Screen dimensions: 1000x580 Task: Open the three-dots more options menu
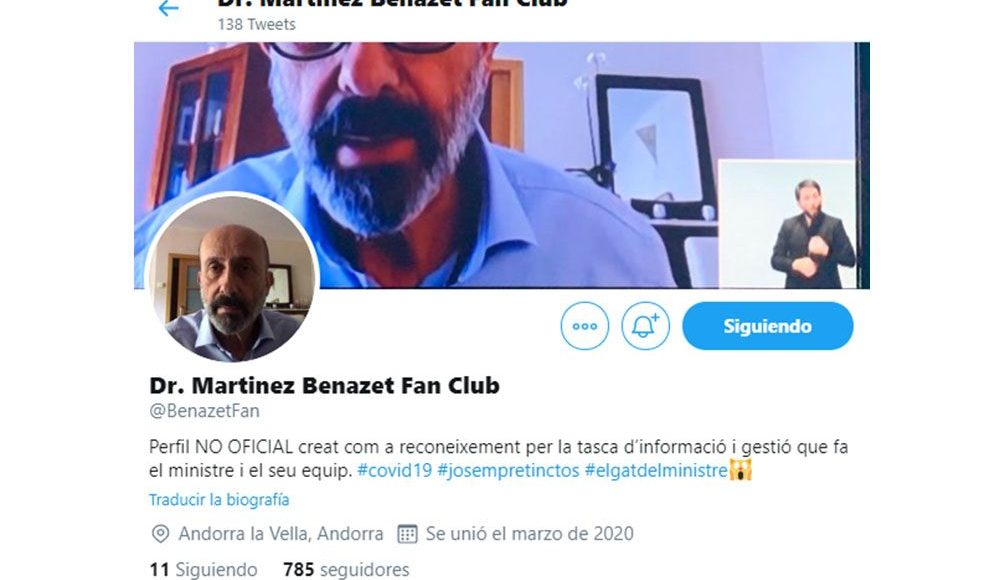[x=584, y=326]
